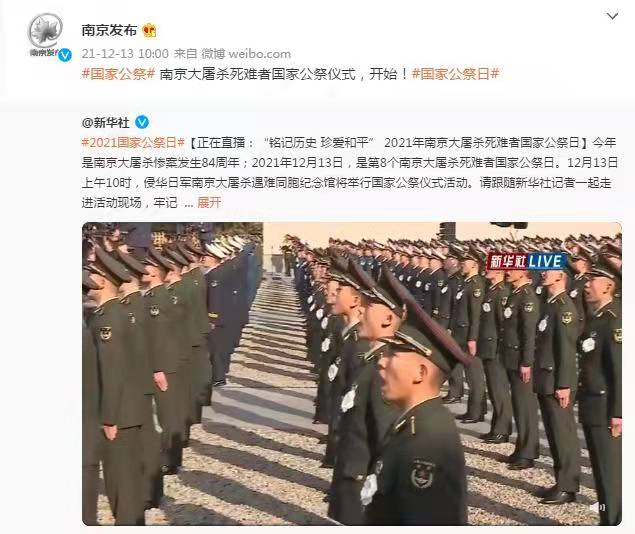This screenshot has height=534, width=635.
Task: Open the post timestamp 21-12-13 10:00
Action: click(125, 53)
